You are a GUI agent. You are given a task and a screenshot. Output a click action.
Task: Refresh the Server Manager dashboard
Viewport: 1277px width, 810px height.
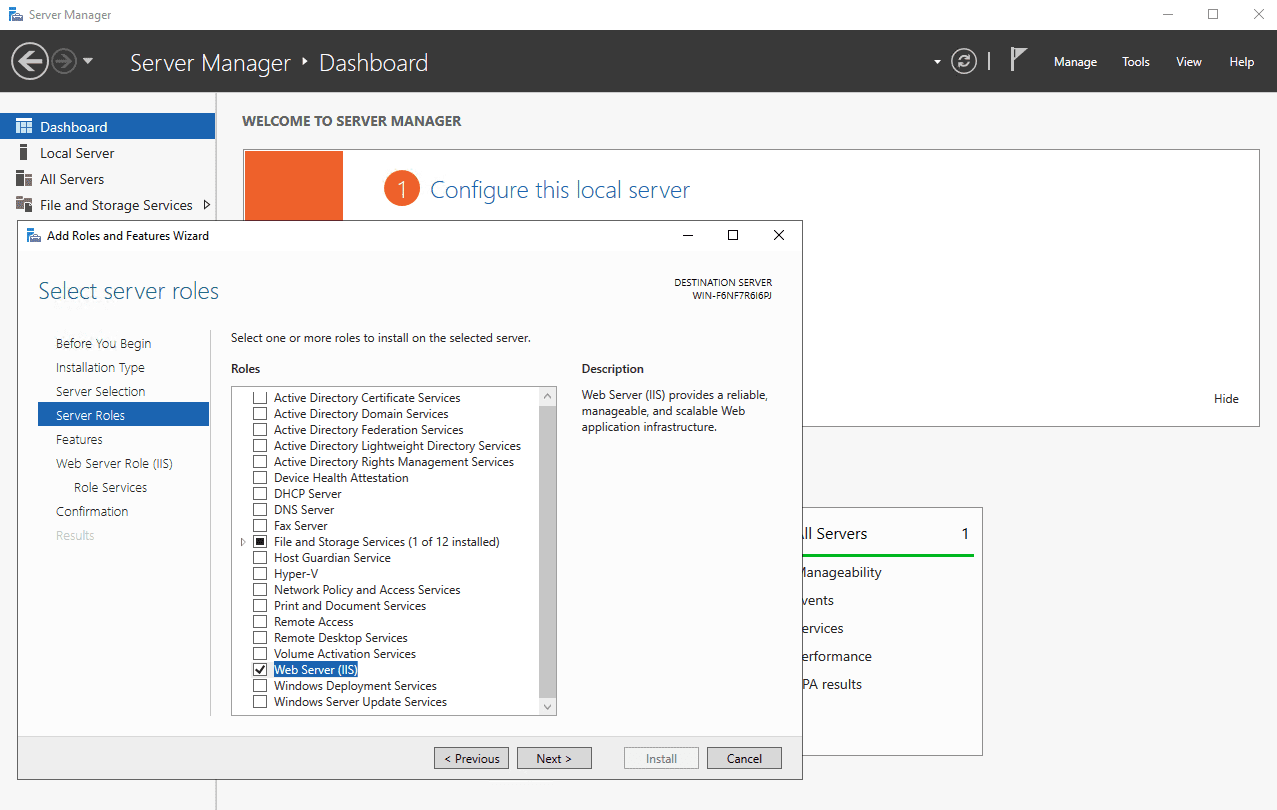click(x=963, y=62)
